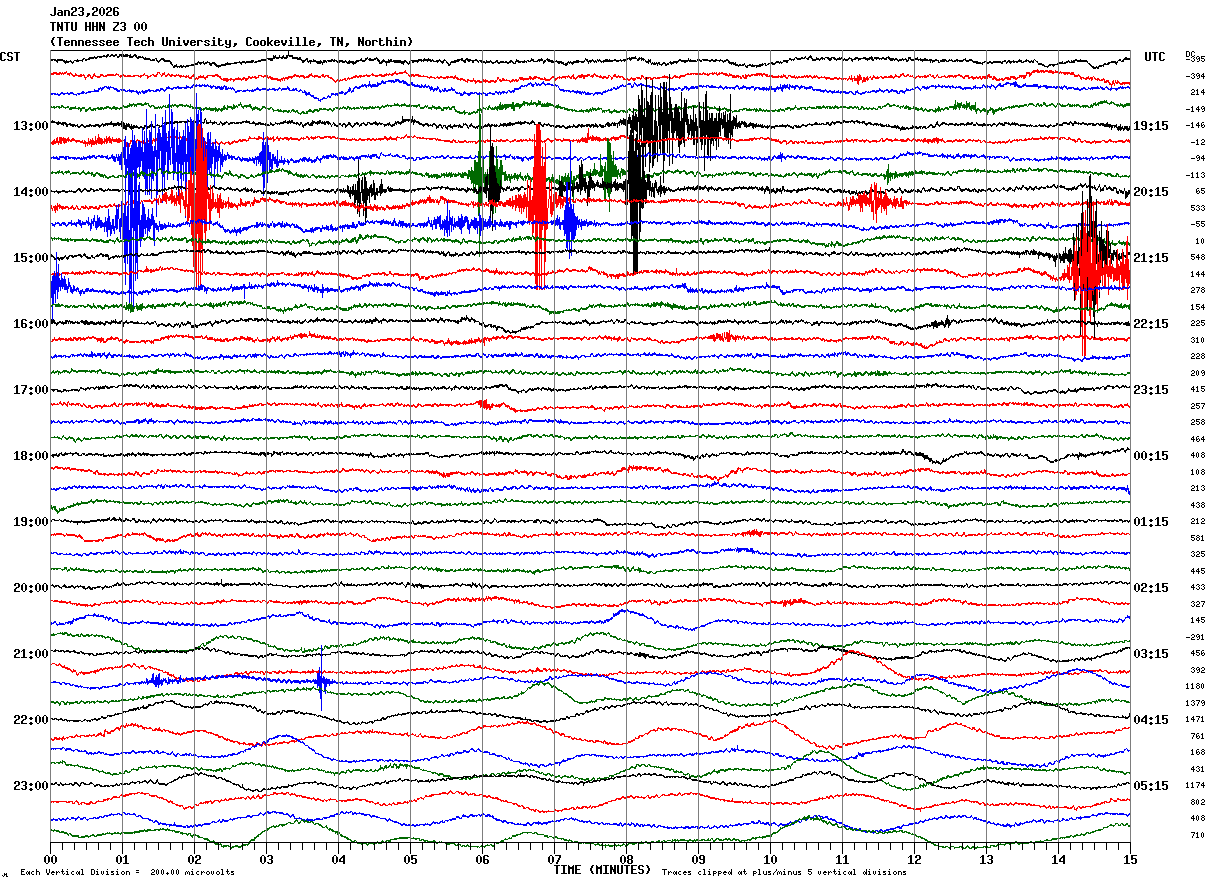Screen dimensions: 1210x886
Task: Select the 15:00 CST time label
Action: (x=31, y=258)
